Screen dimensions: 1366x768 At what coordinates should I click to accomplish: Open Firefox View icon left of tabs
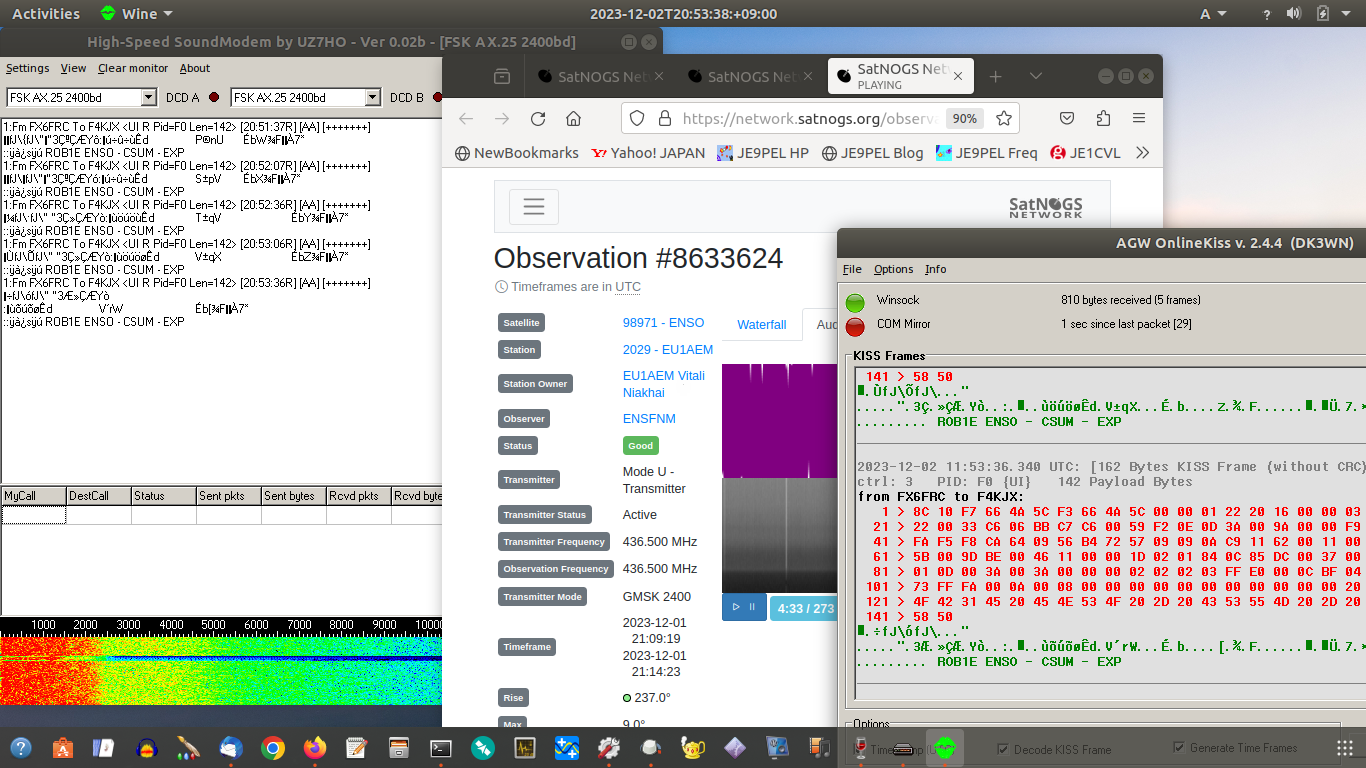click(502, 76)
